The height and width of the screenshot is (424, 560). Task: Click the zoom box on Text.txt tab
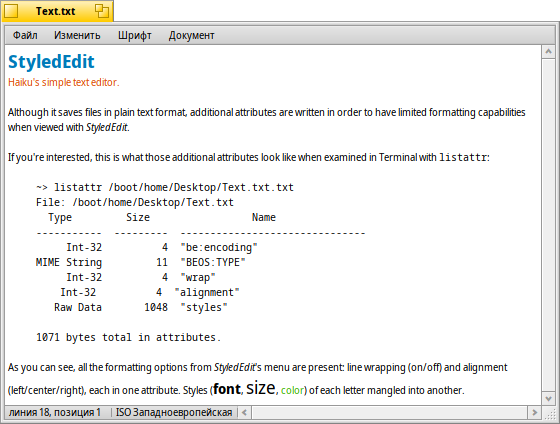click(x=102, y=11)
